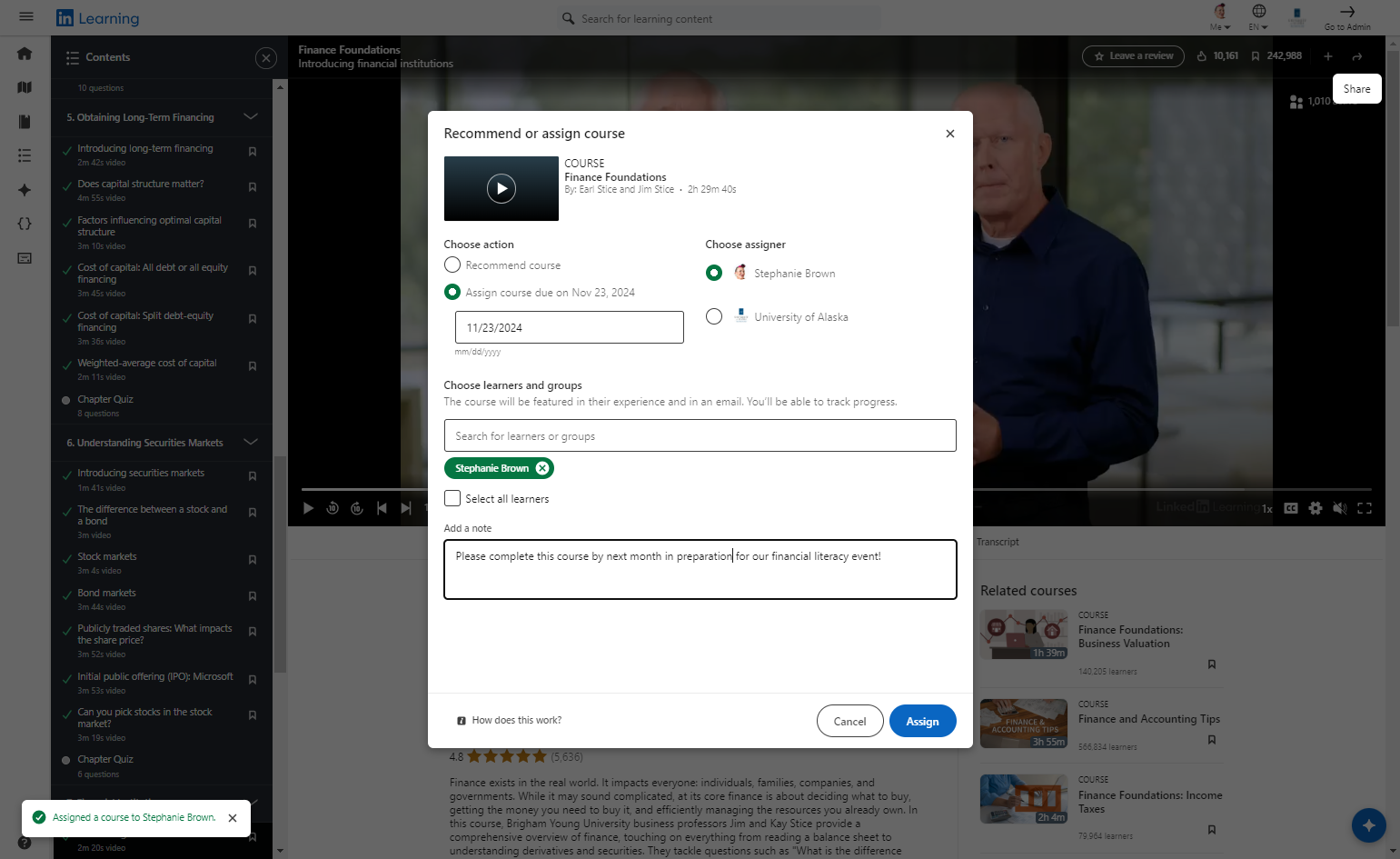Image resolution: width=1400 pixels, height=859 pixels.
Task: Save course bookmark icon 242,988
Action: (1256, 56)
